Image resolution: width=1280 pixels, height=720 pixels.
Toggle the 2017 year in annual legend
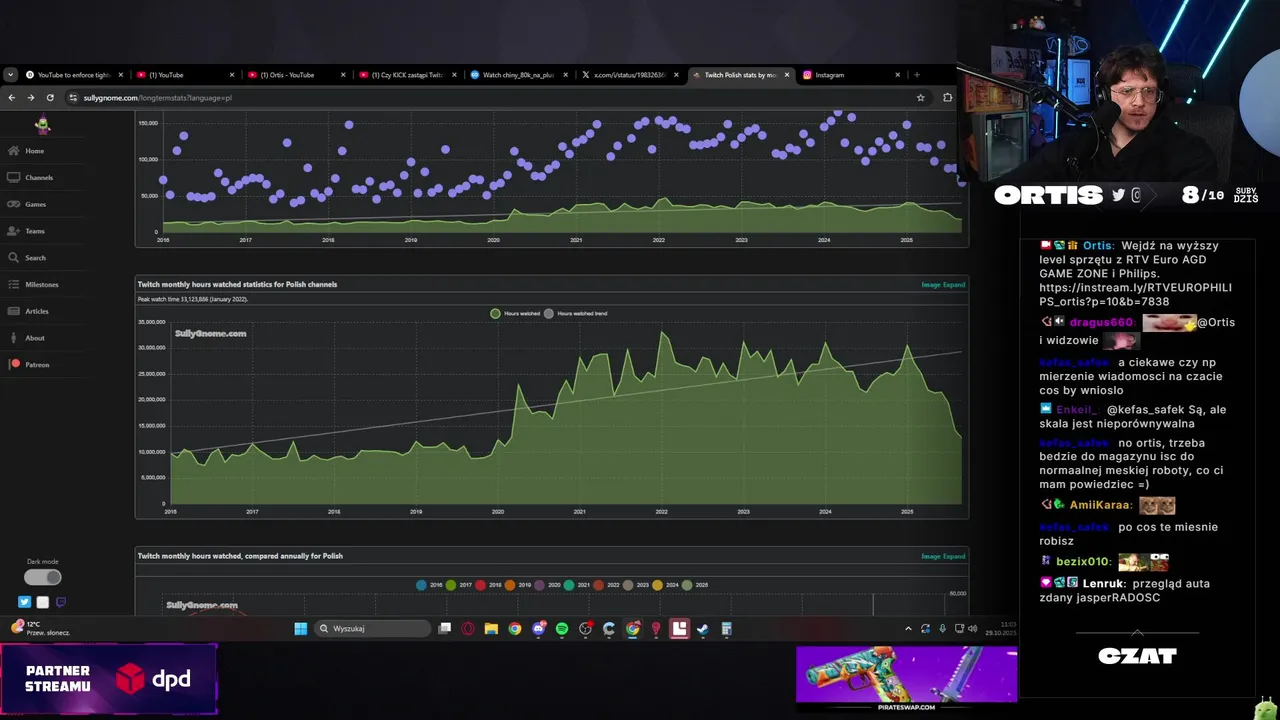coord(458,585)
